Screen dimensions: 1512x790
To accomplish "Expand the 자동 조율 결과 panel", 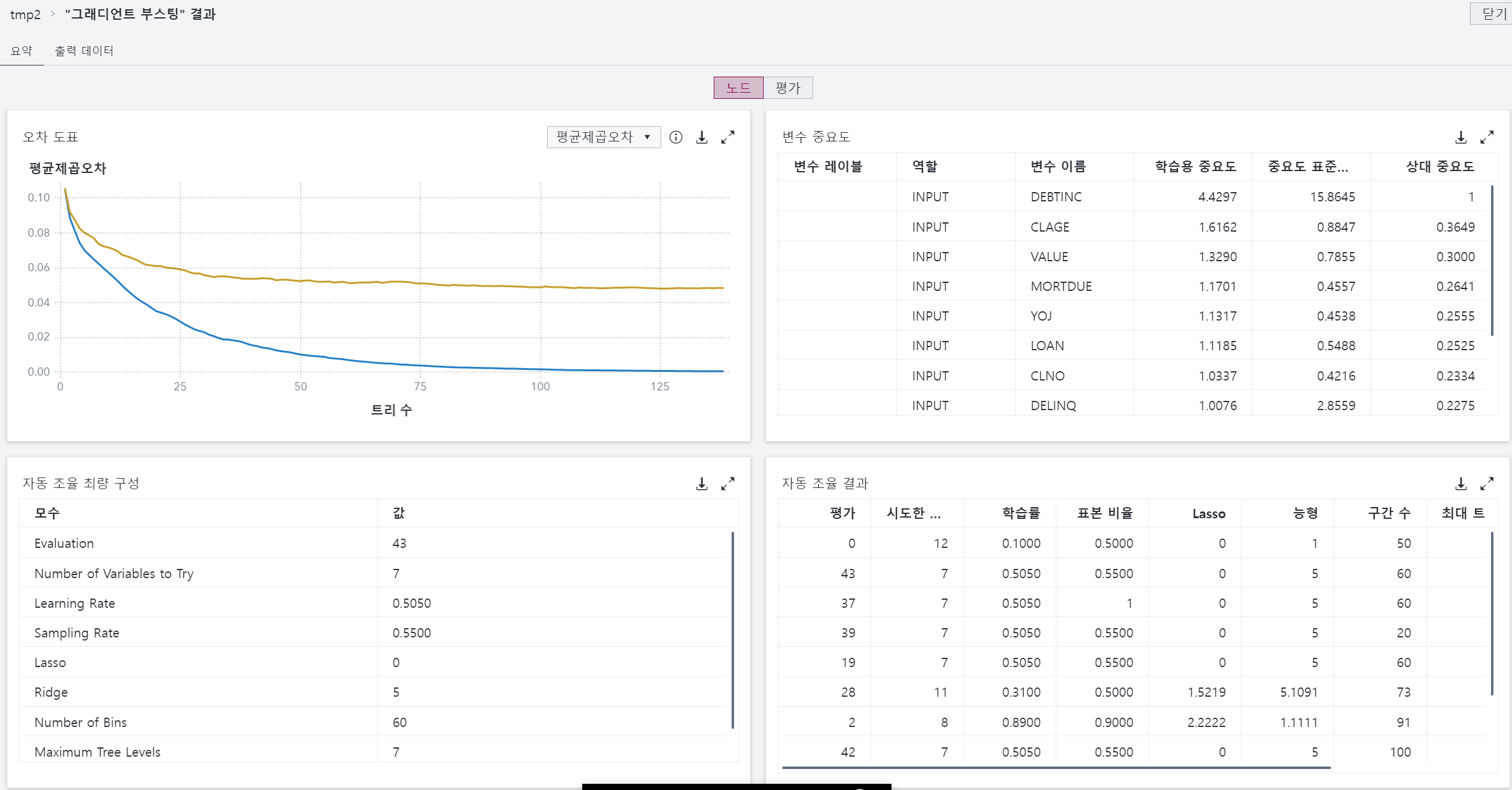I will click(x=1487, y=484).
